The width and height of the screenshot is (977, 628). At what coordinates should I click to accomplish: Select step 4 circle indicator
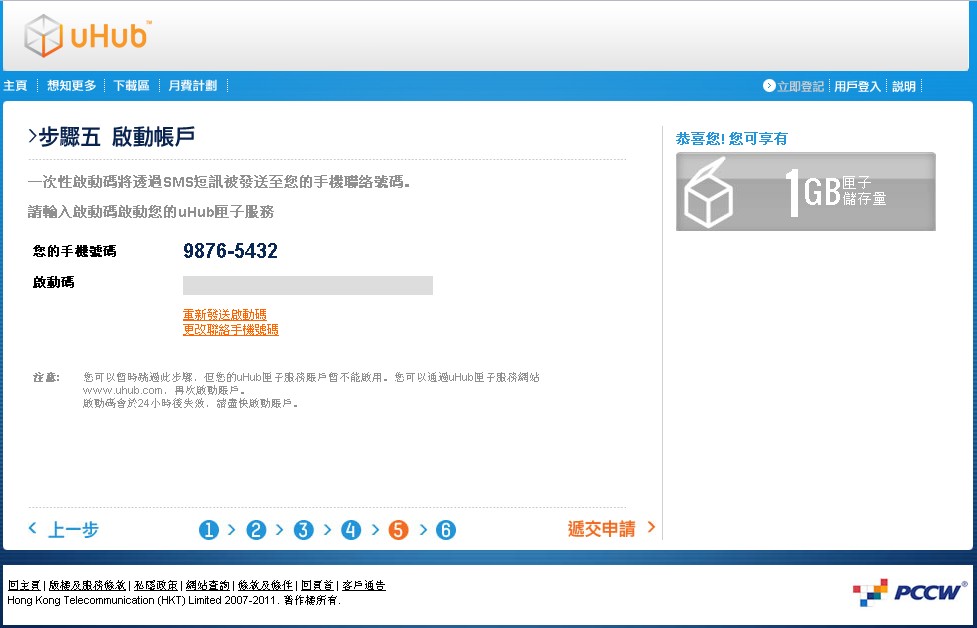click(351, 530)
